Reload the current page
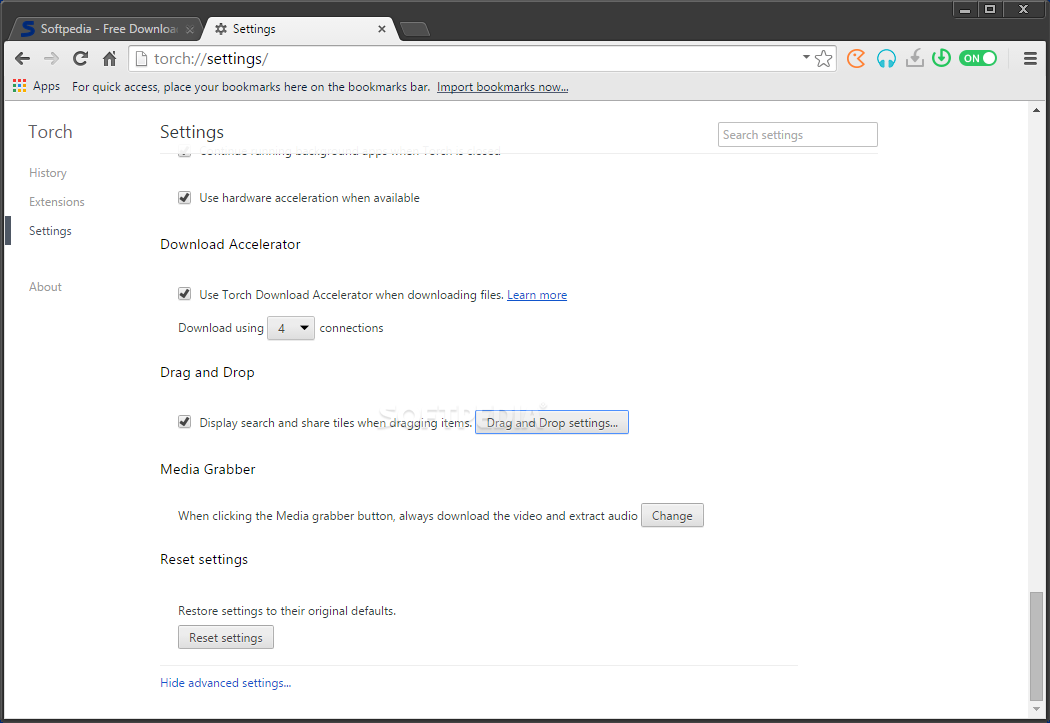Image resolution: width=1050 pixels, height=723 pixels. click(x=81, y=59)
